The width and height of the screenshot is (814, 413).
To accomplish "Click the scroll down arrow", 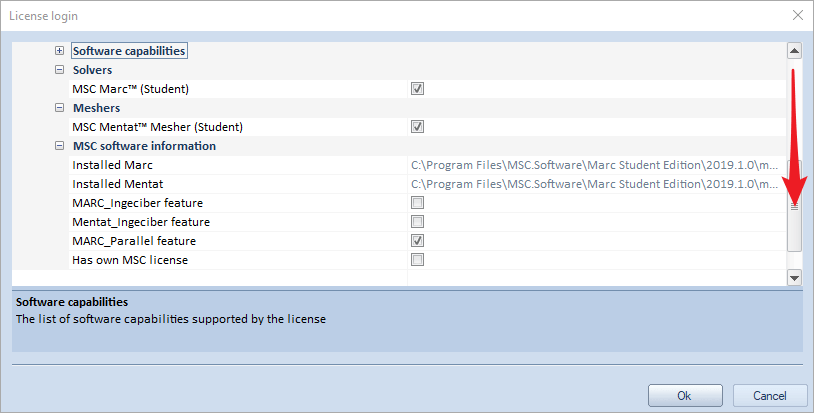I will coord(794,278).
